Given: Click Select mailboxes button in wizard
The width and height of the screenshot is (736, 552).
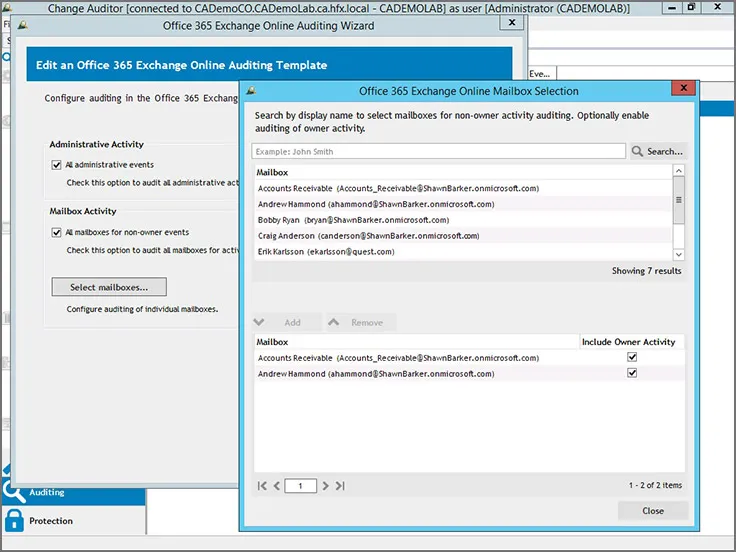Looking at the screenshot, I should [x=109, y=287].
